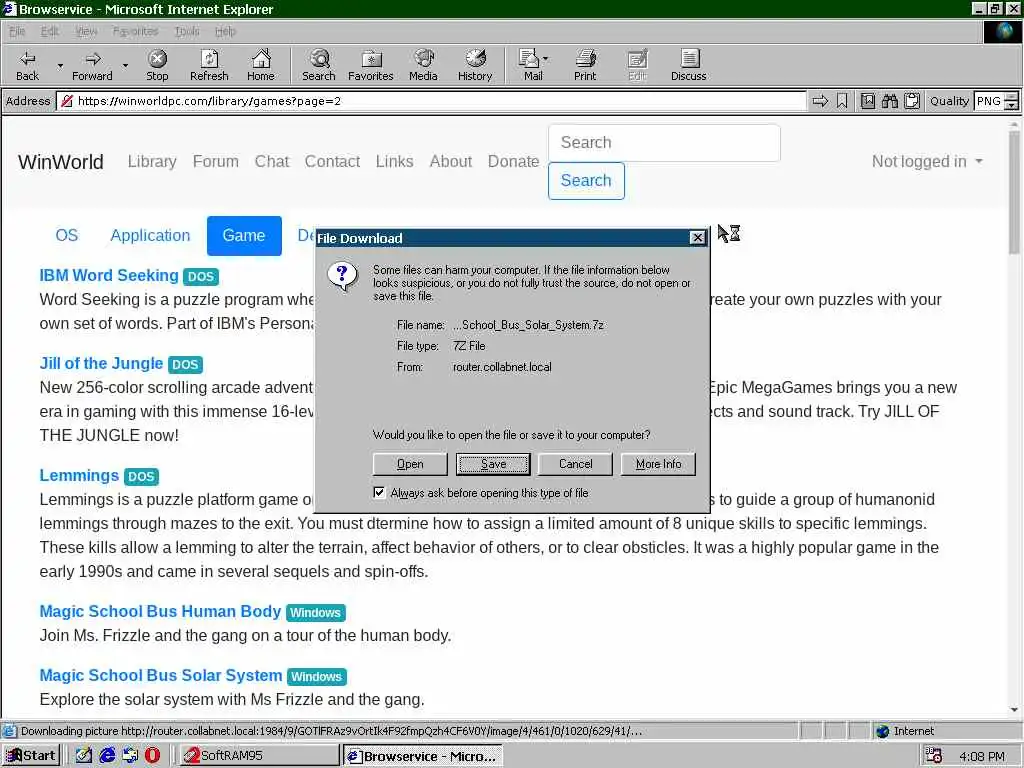Viewport: 1024px width, 768px height.
Task: Click the vertical page scrollbar thumb
Action: point(1014,192)
